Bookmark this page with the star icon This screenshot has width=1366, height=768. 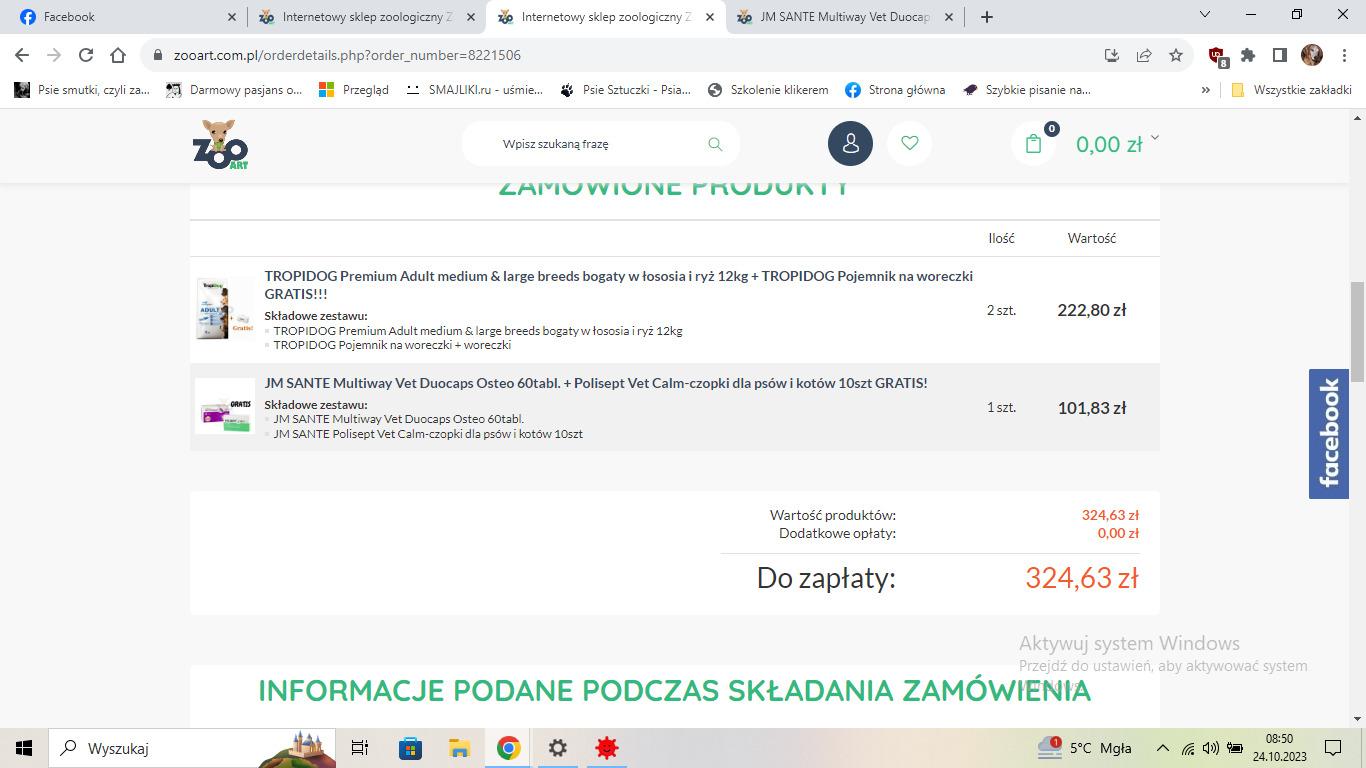(1176, 55)
